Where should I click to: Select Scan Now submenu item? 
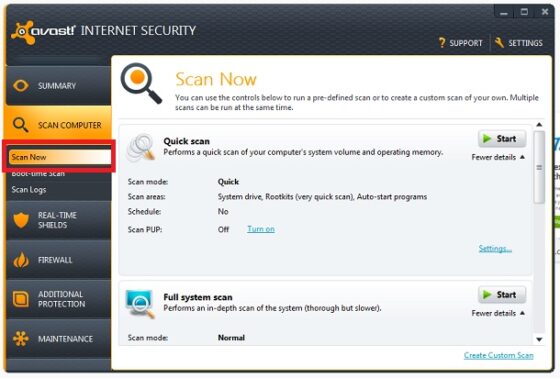point(59,157)
